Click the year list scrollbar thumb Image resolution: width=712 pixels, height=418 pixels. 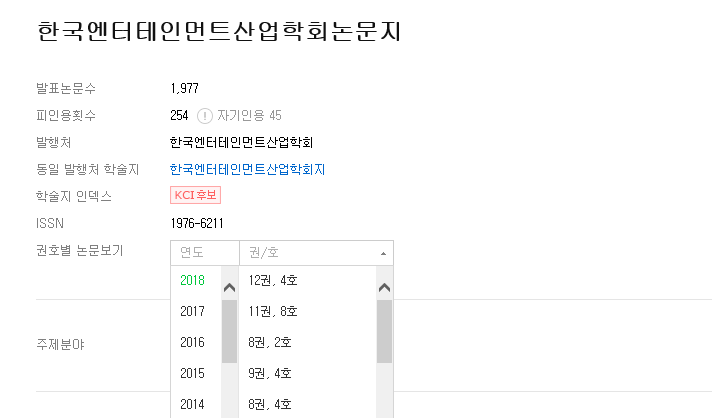click(x=229, y=330)
